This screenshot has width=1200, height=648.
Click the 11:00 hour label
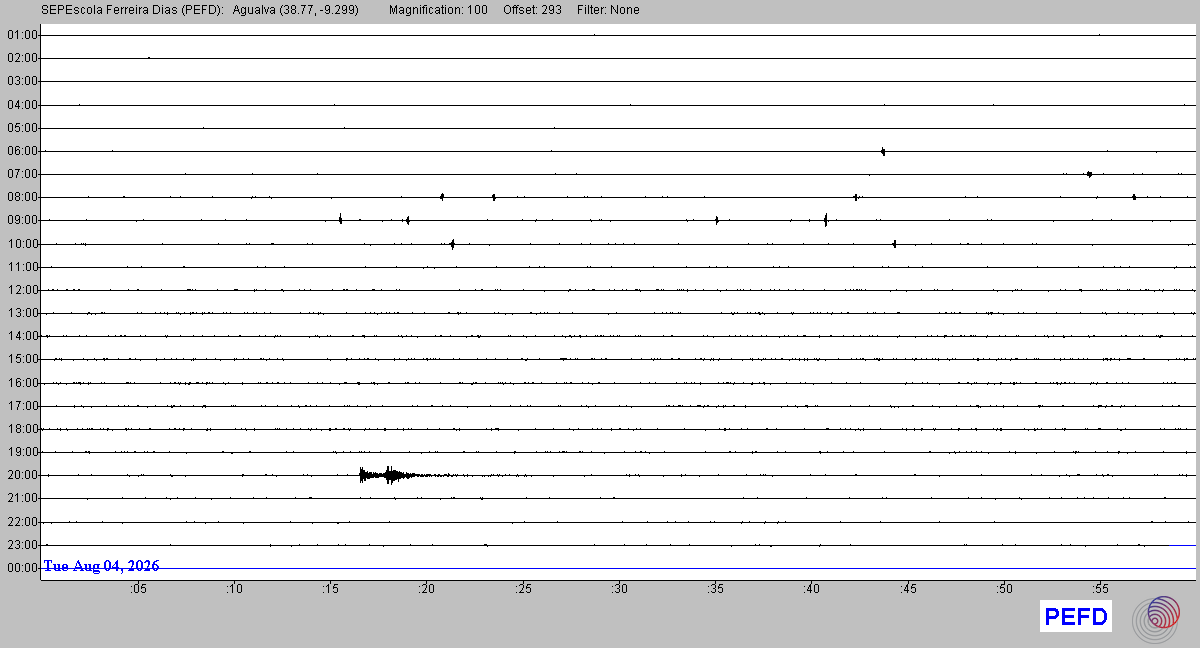(22, 267)
